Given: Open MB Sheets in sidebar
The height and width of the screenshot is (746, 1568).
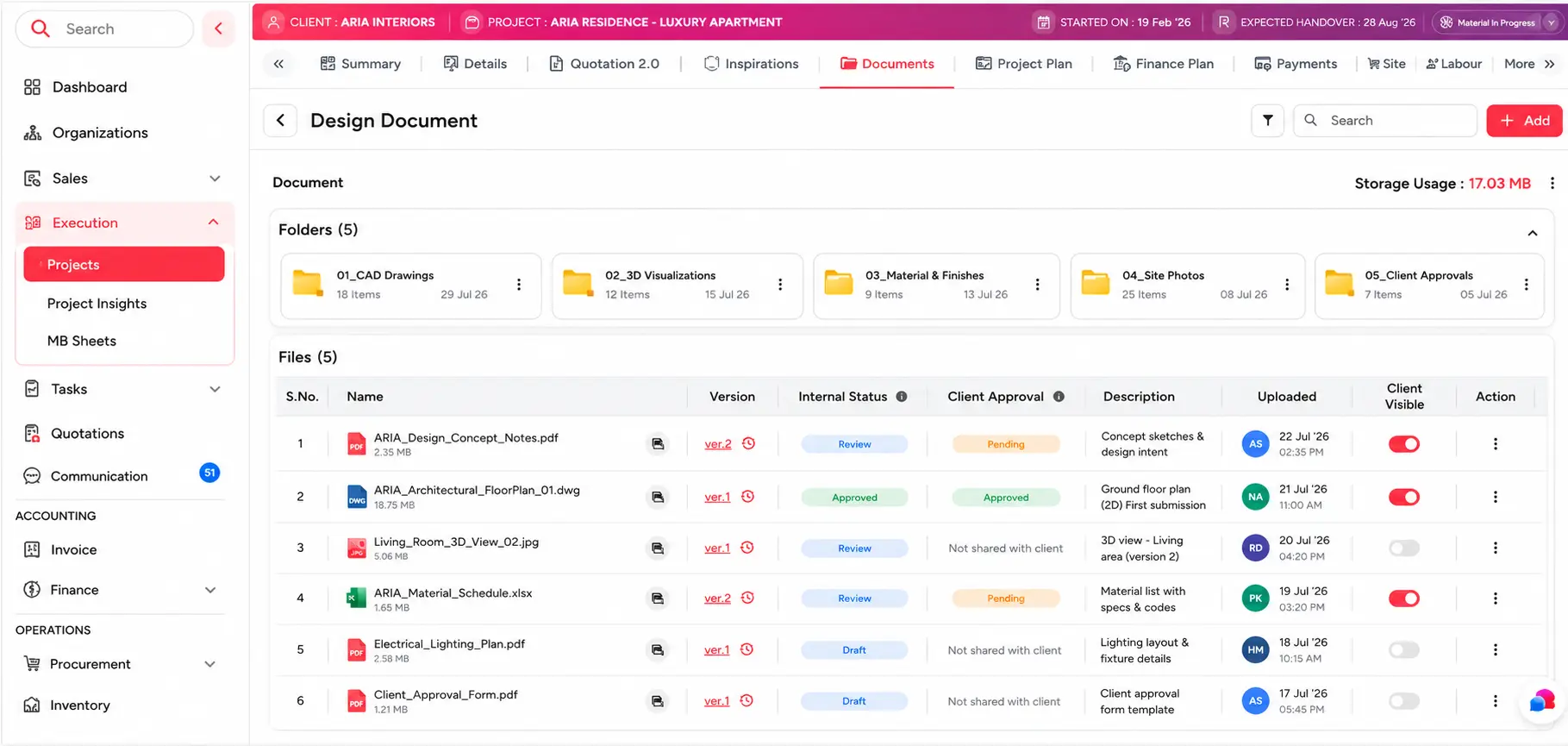Looking at the screenshot, I should (x=82, y=341).
